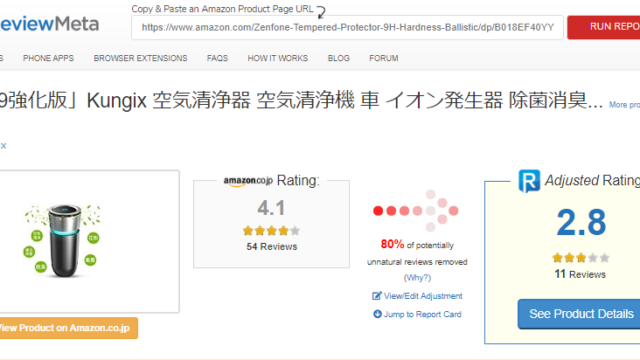Click View Product on Amazon.co.jp button

tap(69, 328)
